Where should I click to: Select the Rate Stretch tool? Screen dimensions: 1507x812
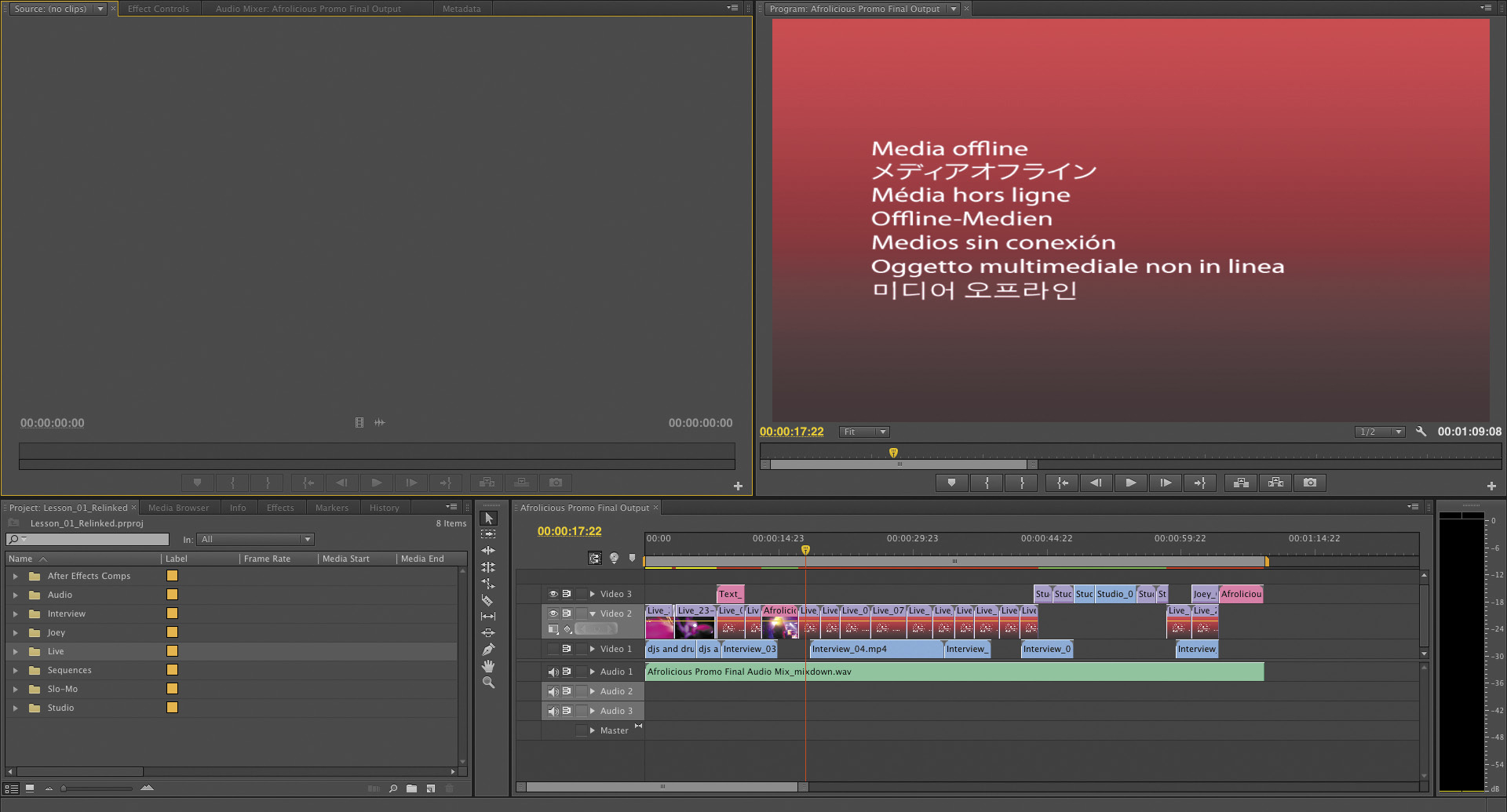pyautogui.click(x=488, y=584)
